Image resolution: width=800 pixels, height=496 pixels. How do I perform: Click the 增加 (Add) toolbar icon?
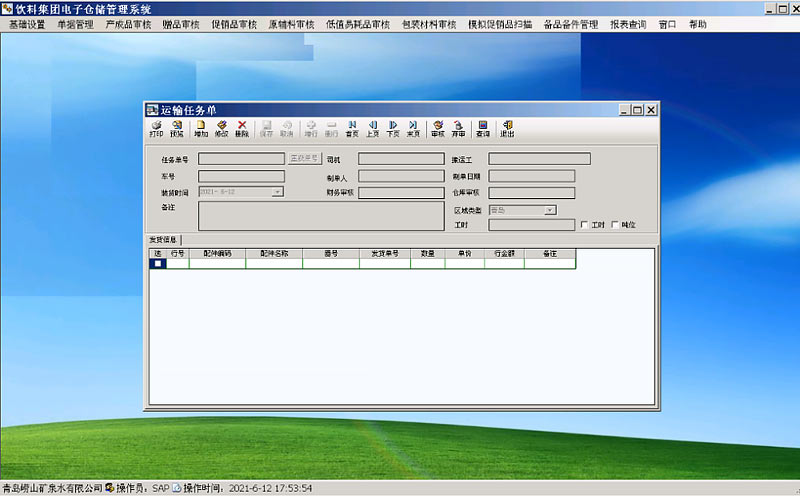(x=201, y=128)
